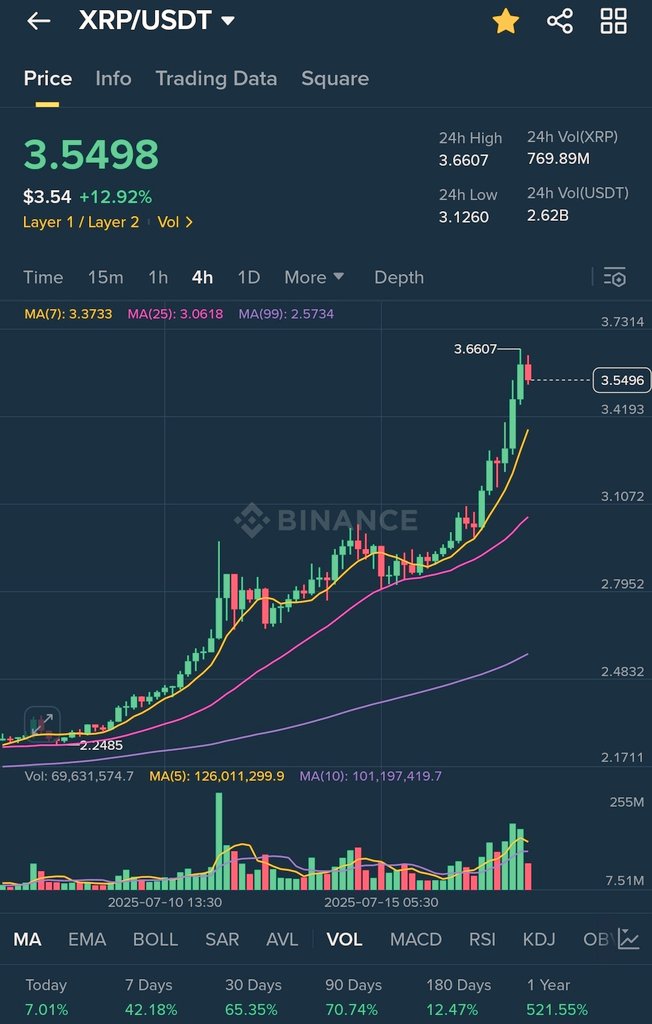Open chart settings icon beside Depth
This screenshot has height=1024, width=652.
pos(615,277)
